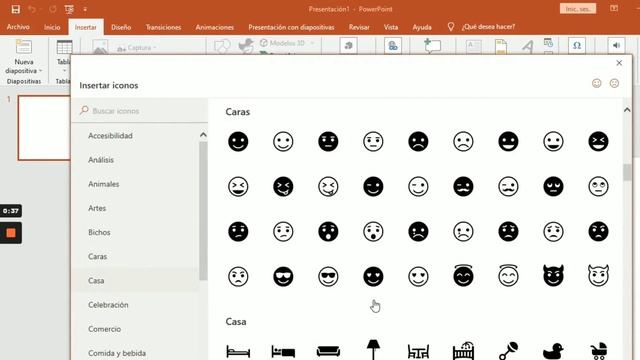Select the filled heart-eyes face icon
The image size is (640, 360).
373,276
